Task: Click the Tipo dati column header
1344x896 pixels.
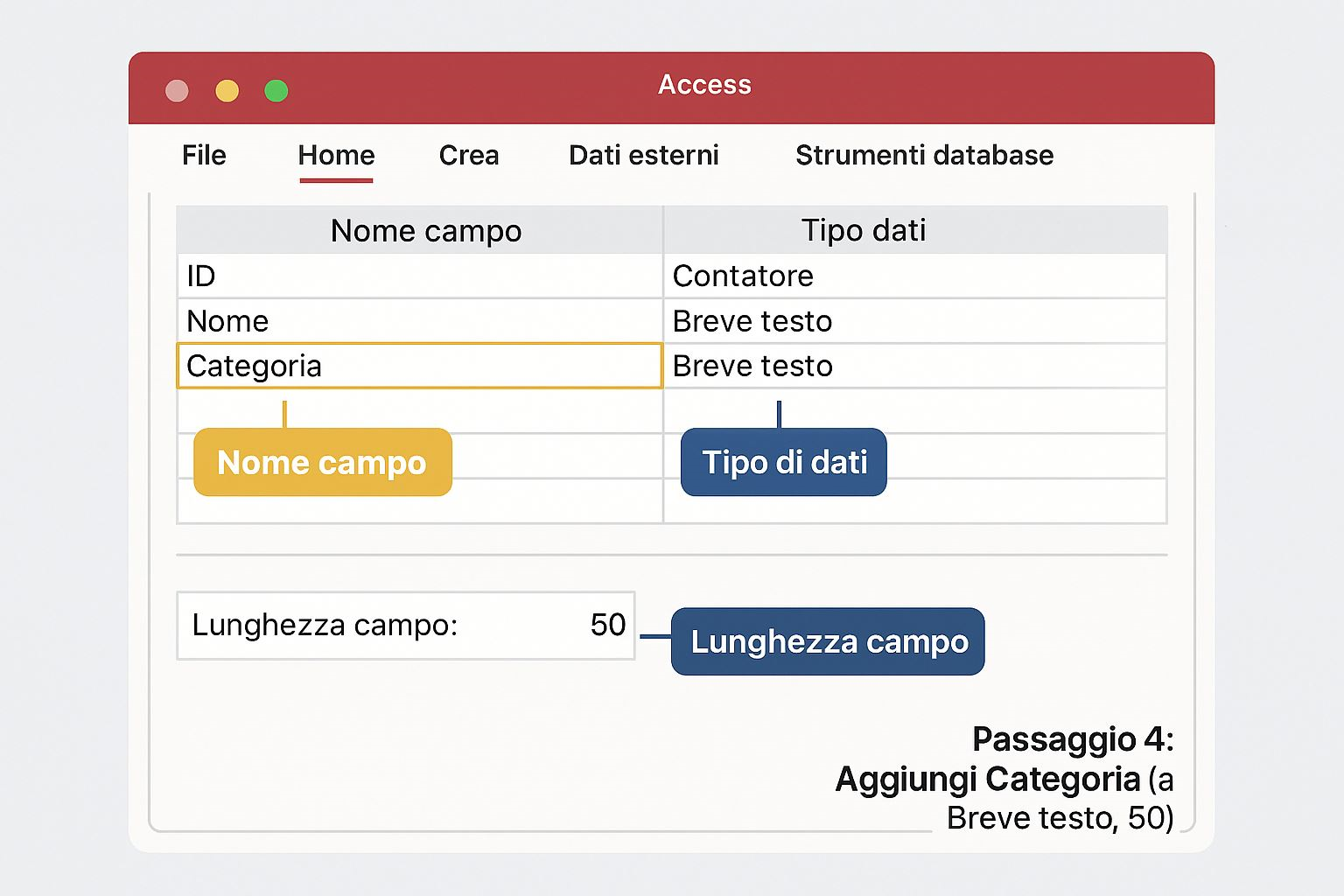Action: click(x=864, y=230)
